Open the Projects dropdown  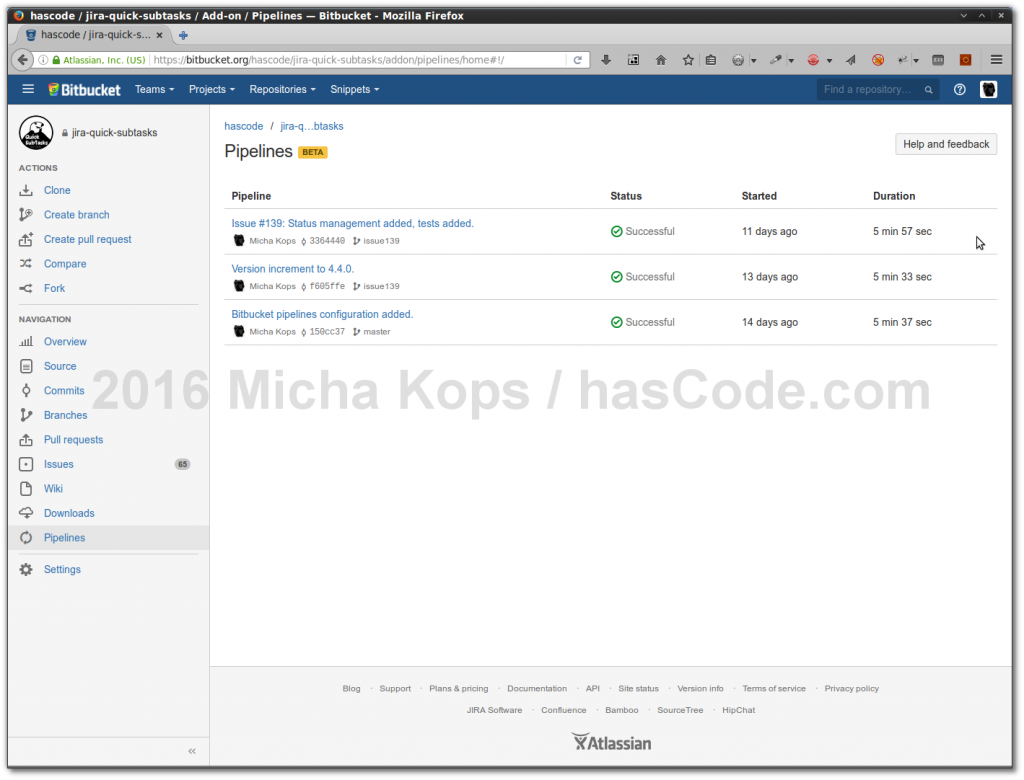(x=211, y=89)
